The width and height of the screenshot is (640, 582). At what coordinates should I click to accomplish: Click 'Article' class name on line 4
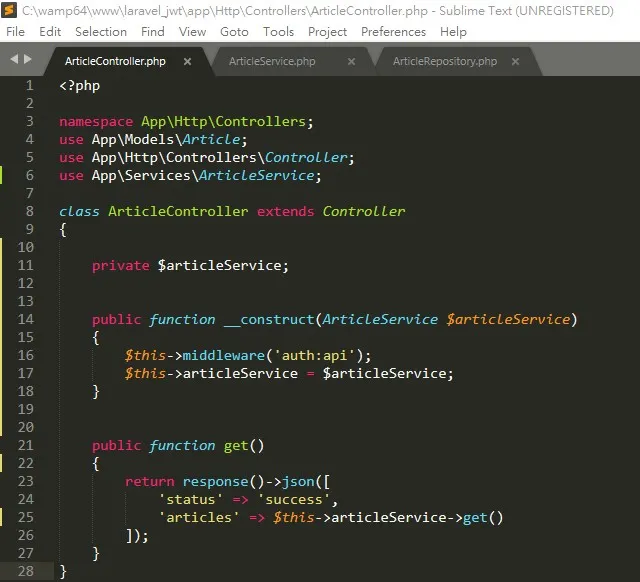(x=211, y=140)
